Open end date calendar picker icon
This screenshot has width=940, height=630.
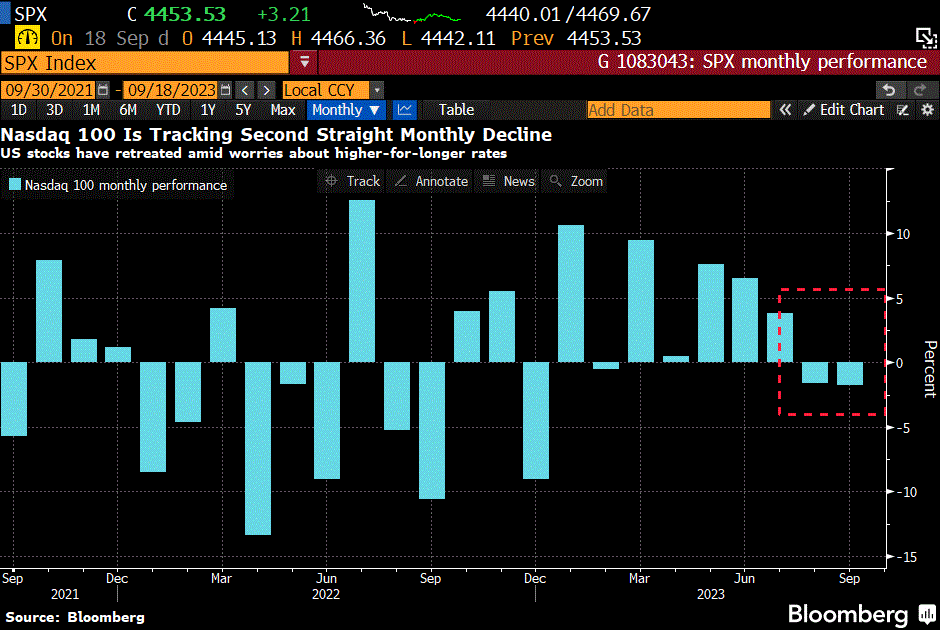pos(225,90)
